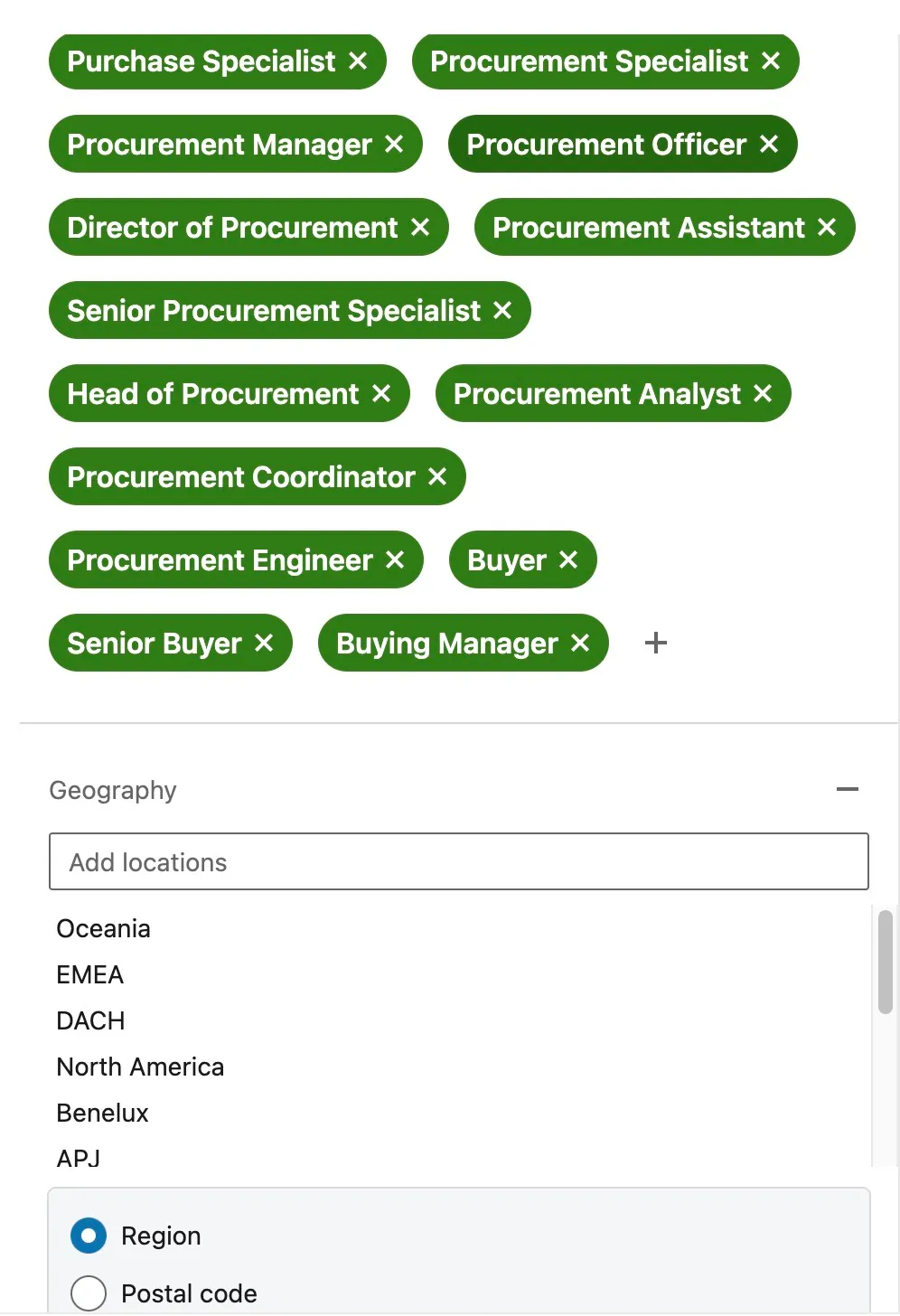Choose the DACH region option
This screenshot has height=1316, width=900.
(90, 1021)
